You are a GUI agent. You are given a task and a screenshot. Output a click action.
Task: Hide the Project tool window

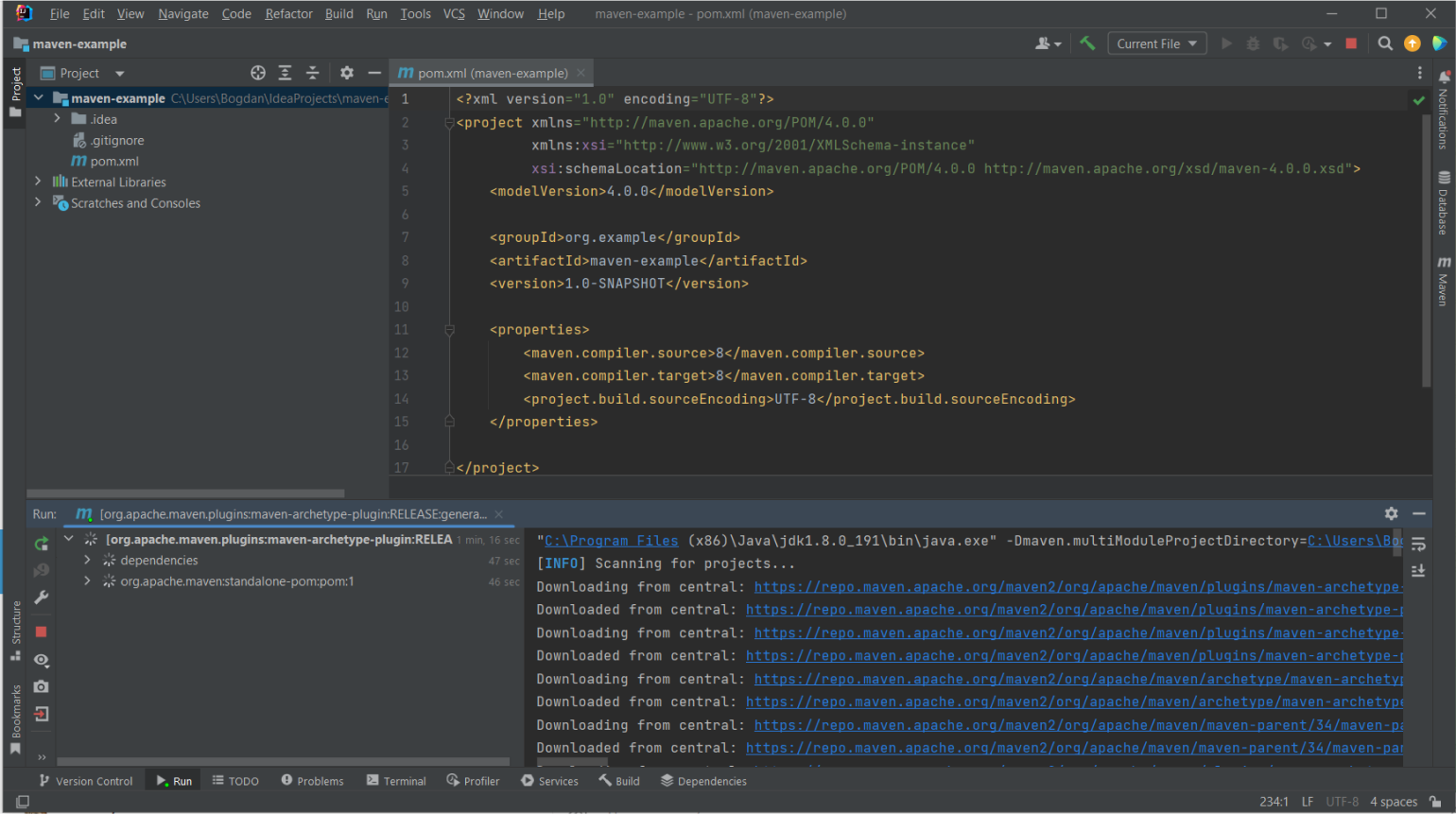[374, 73]
